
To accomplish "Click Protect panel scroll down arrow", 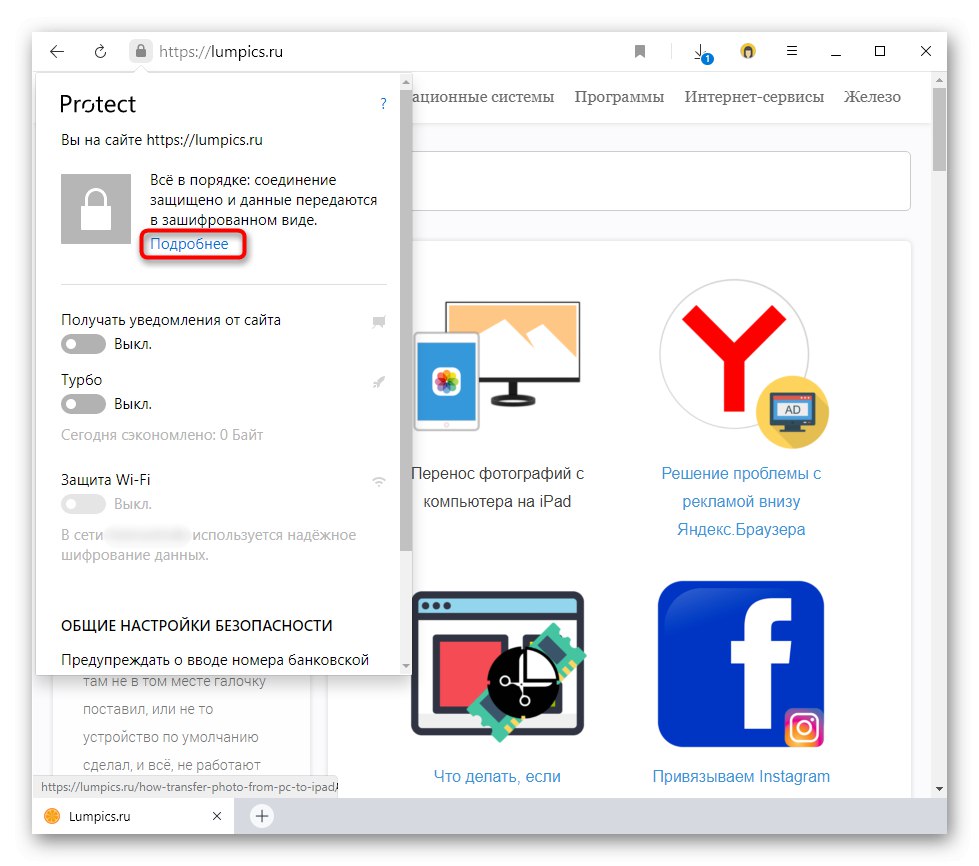I will (x=406, y=666).
